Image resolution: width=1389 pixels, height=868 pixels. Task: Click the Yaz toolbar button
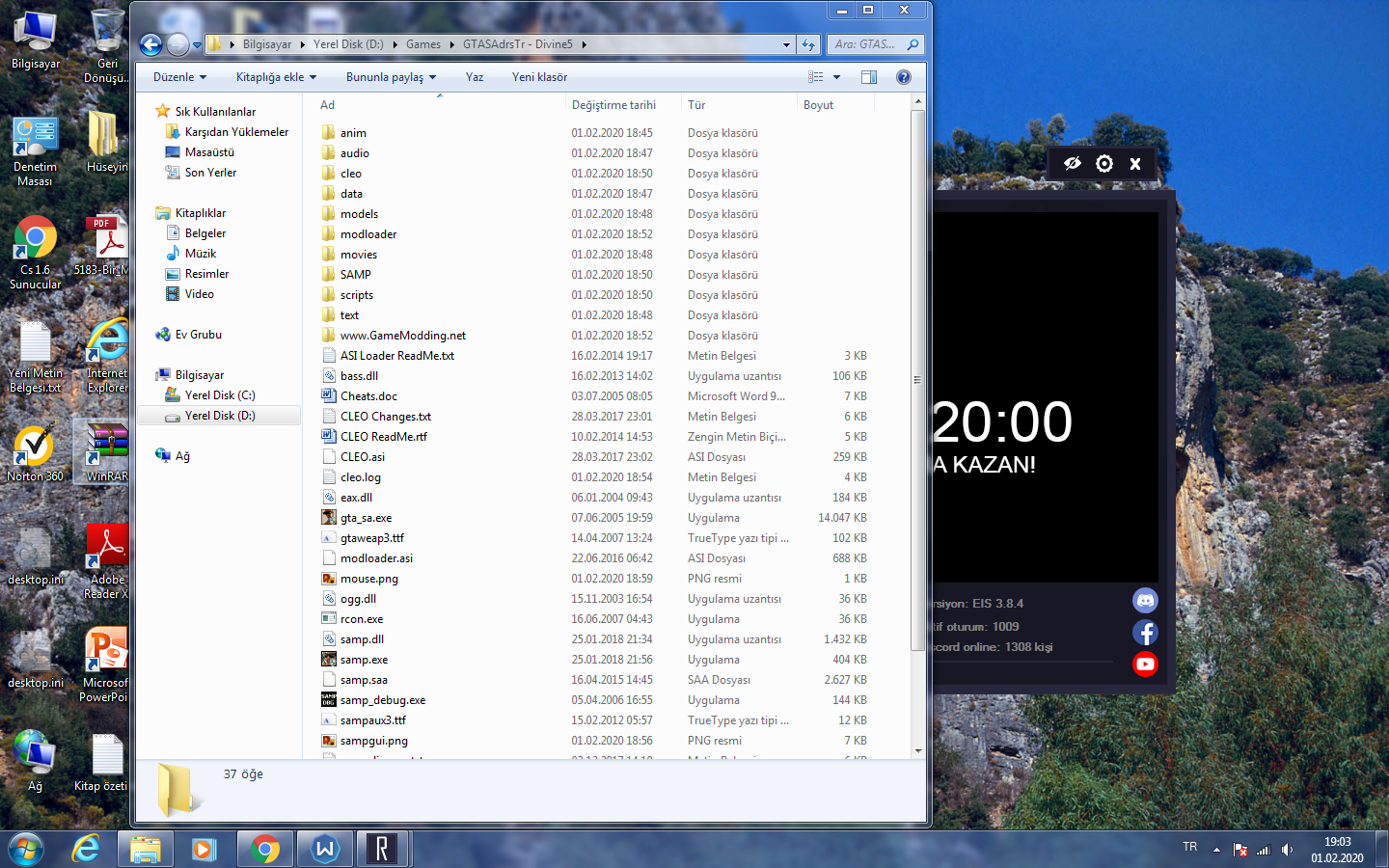[x=475, y=77]
